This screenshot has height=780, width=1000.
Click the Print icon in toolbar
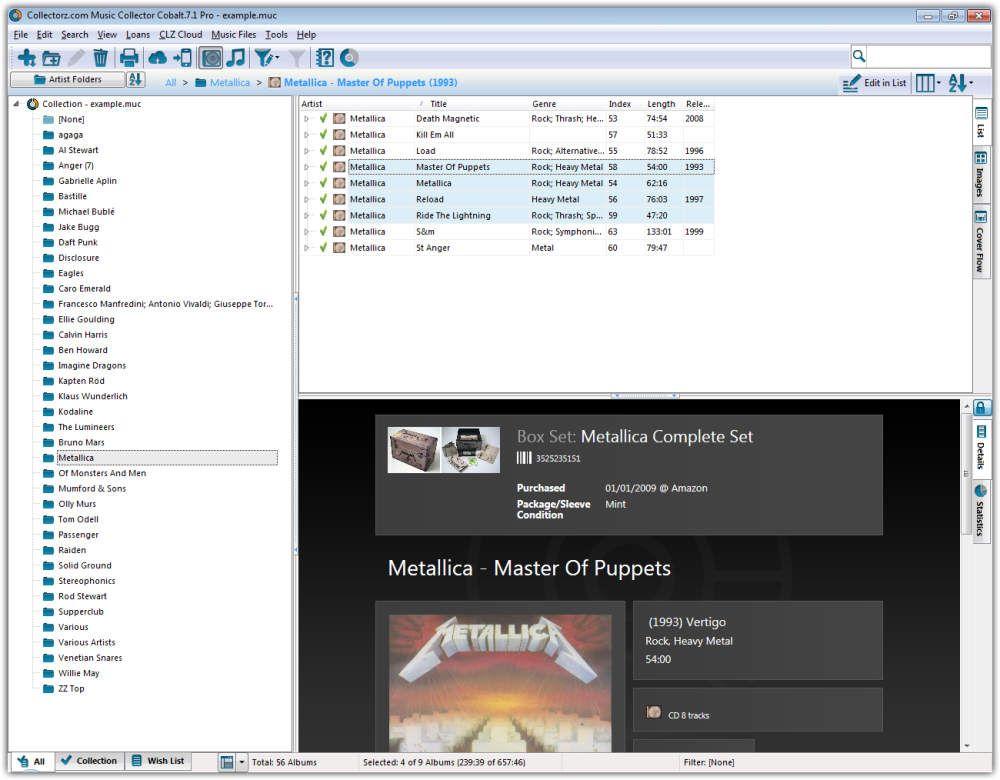coord(129,58)
